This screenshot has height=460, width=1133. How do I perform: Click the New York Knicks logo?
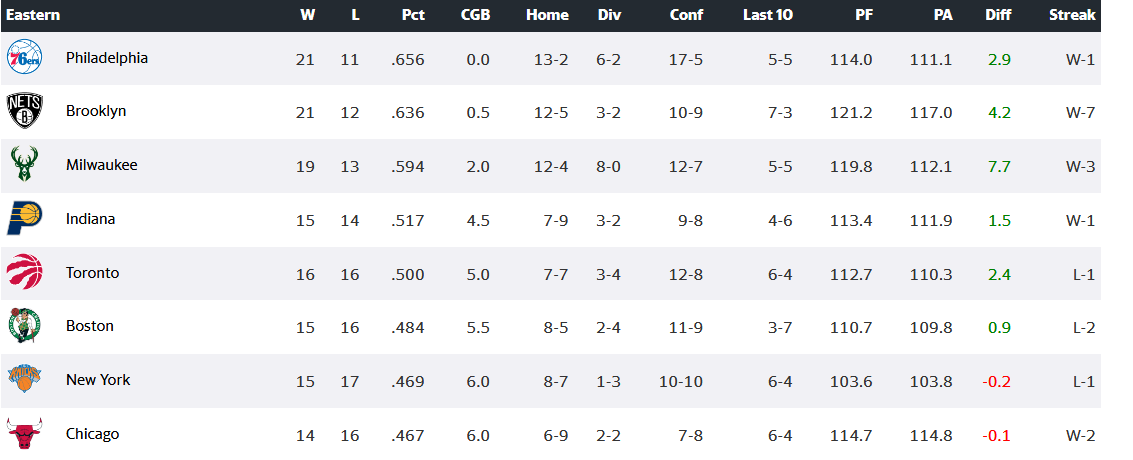[24, 380]
